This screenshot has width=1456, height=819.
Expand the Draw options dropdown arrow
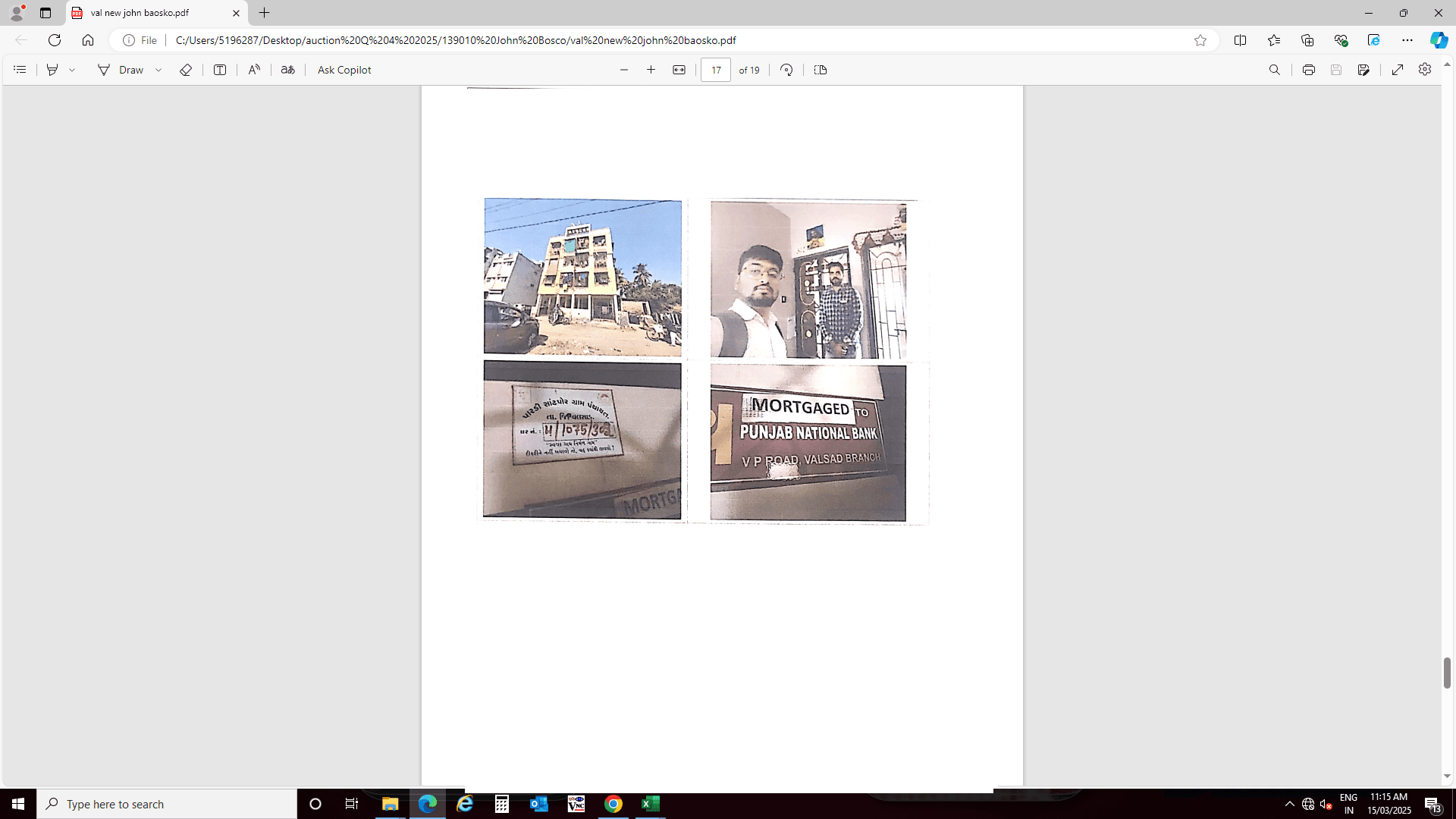tap(158, 70)
